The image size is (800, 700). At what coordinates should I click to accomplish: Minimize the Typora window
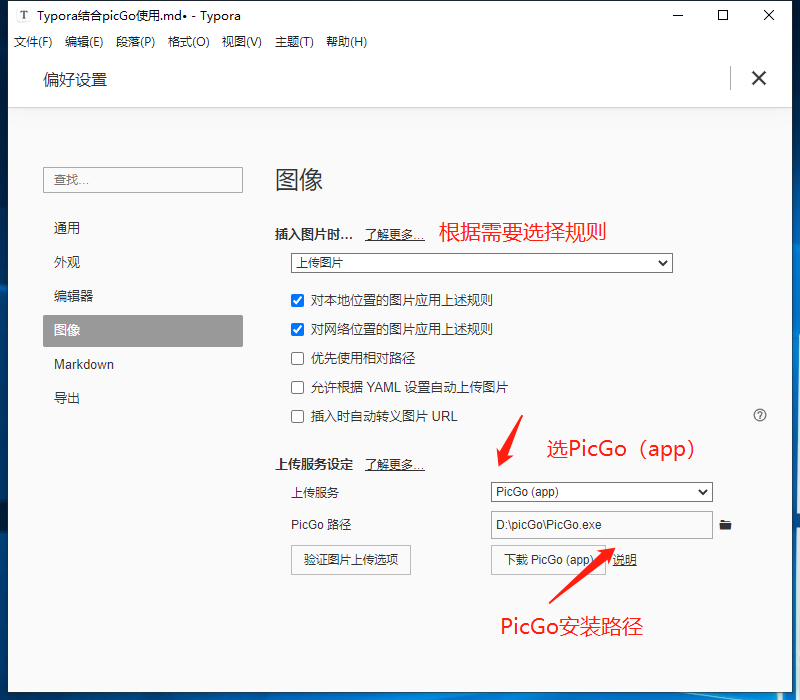click(x=678, y=15)
